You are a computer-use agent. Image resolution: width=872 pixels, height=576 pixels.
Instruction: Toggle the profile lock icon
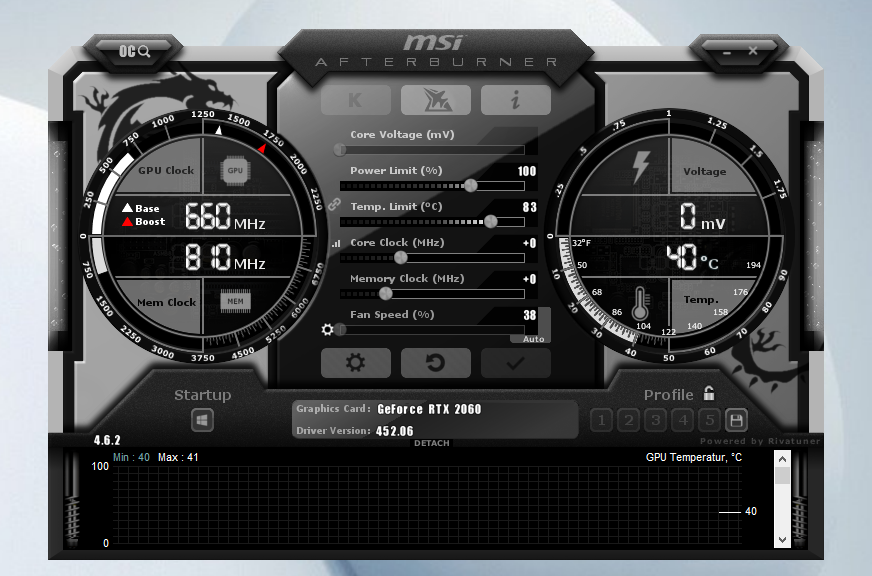(708, 394)
